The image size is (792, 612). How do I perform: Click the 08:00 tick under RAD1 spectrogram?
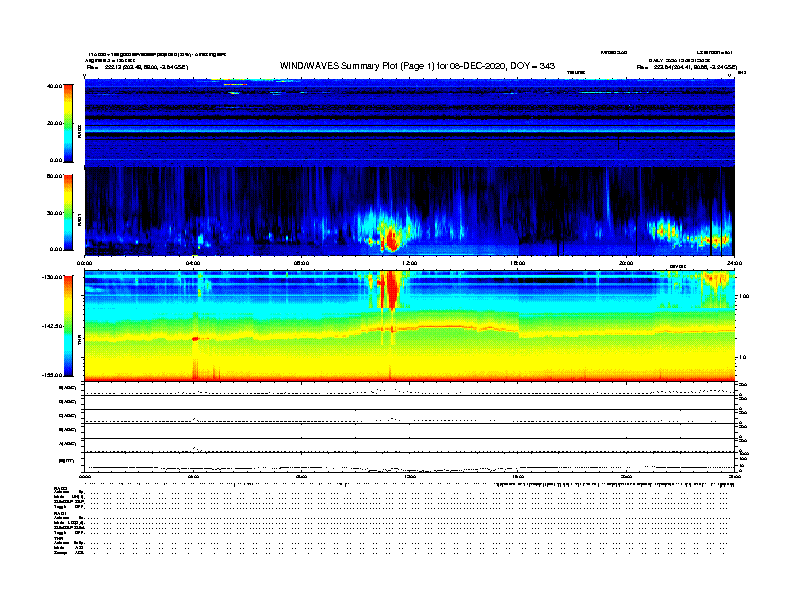click(301, 263)
